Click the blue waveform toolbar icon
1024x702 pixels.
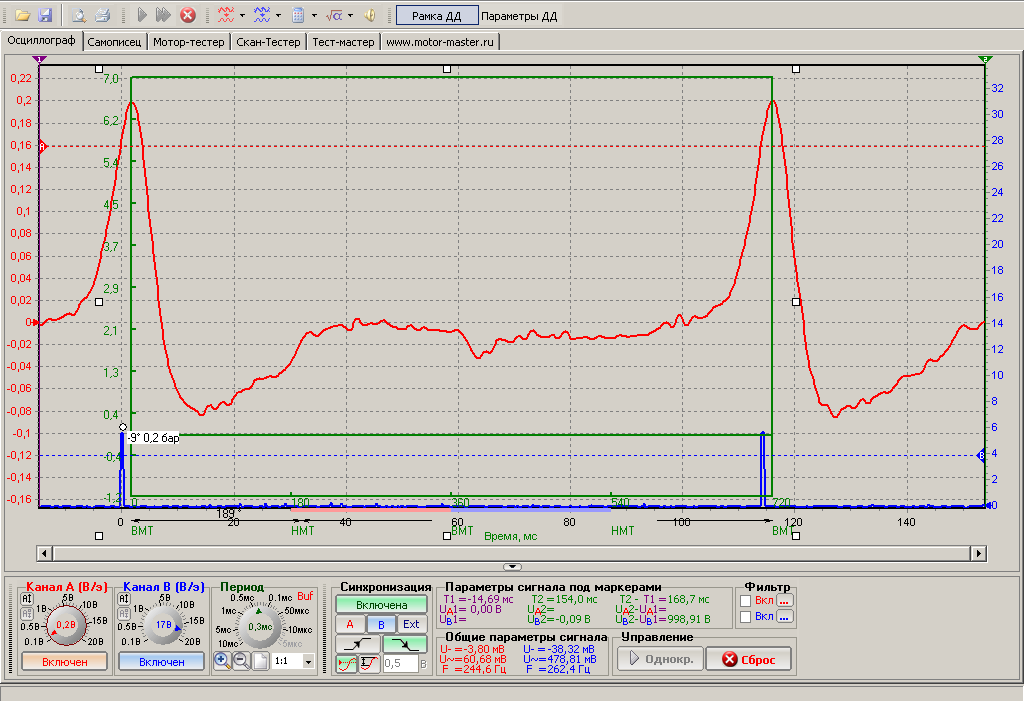262,15
